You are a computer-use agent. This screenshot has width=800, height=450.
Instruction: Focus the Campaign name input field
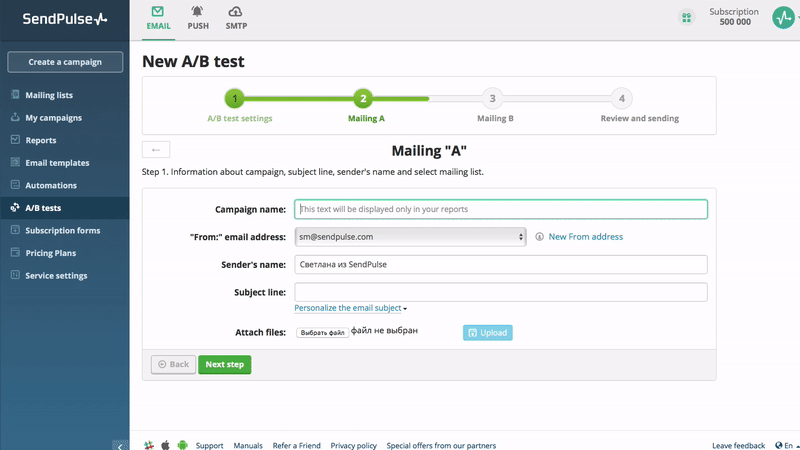point(501,209)
